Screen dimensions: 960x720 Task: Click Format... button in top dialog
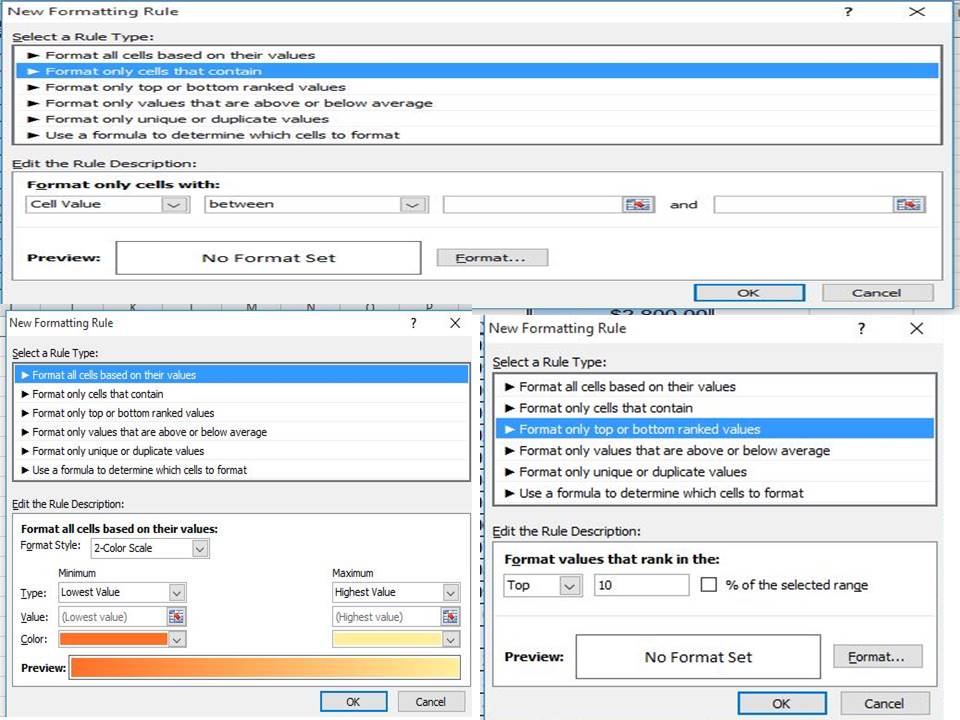point(492,258)
